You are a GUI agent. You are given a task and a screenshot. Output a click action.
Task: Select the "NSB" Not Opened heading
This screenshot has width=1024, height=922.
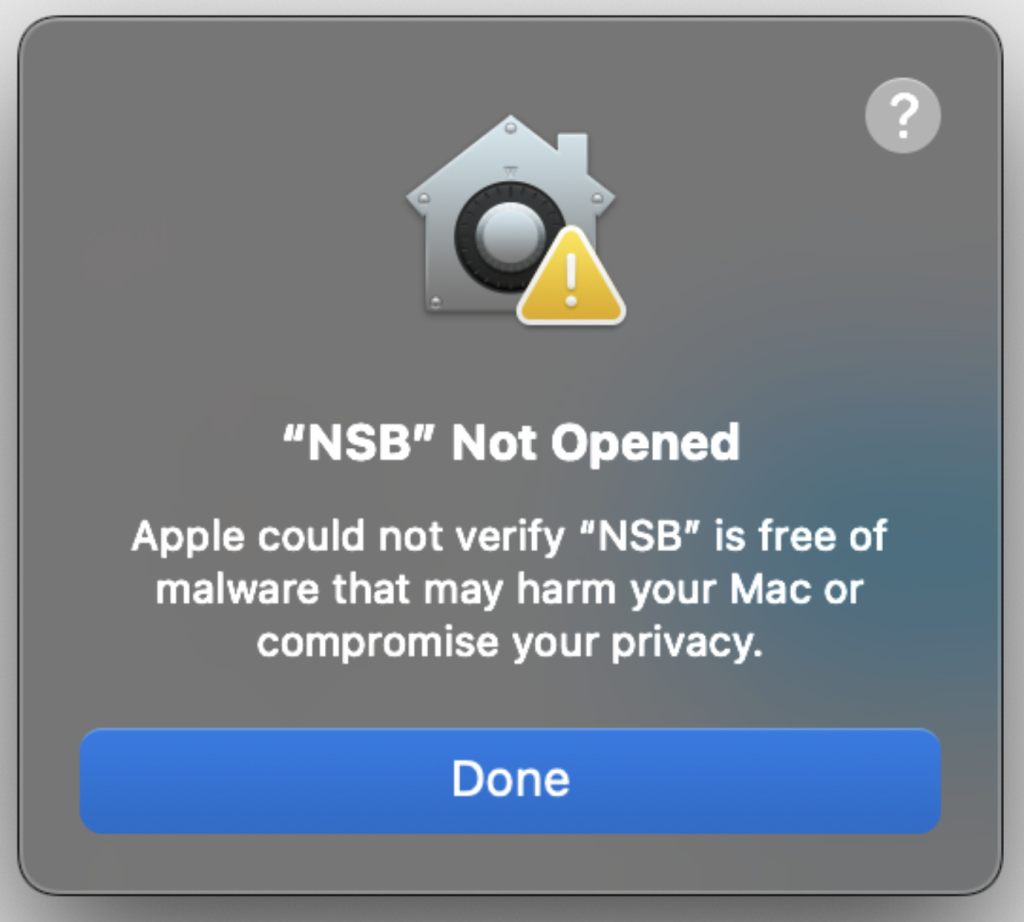pyautogui.click(x=511, y=443)
